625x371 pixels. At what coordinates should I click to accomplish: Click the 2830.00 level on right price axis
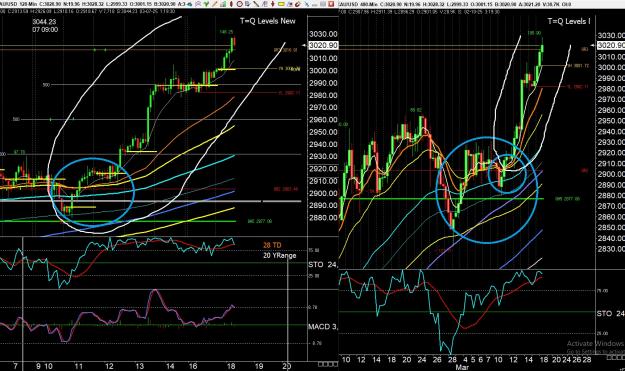[x=611, y=249]
